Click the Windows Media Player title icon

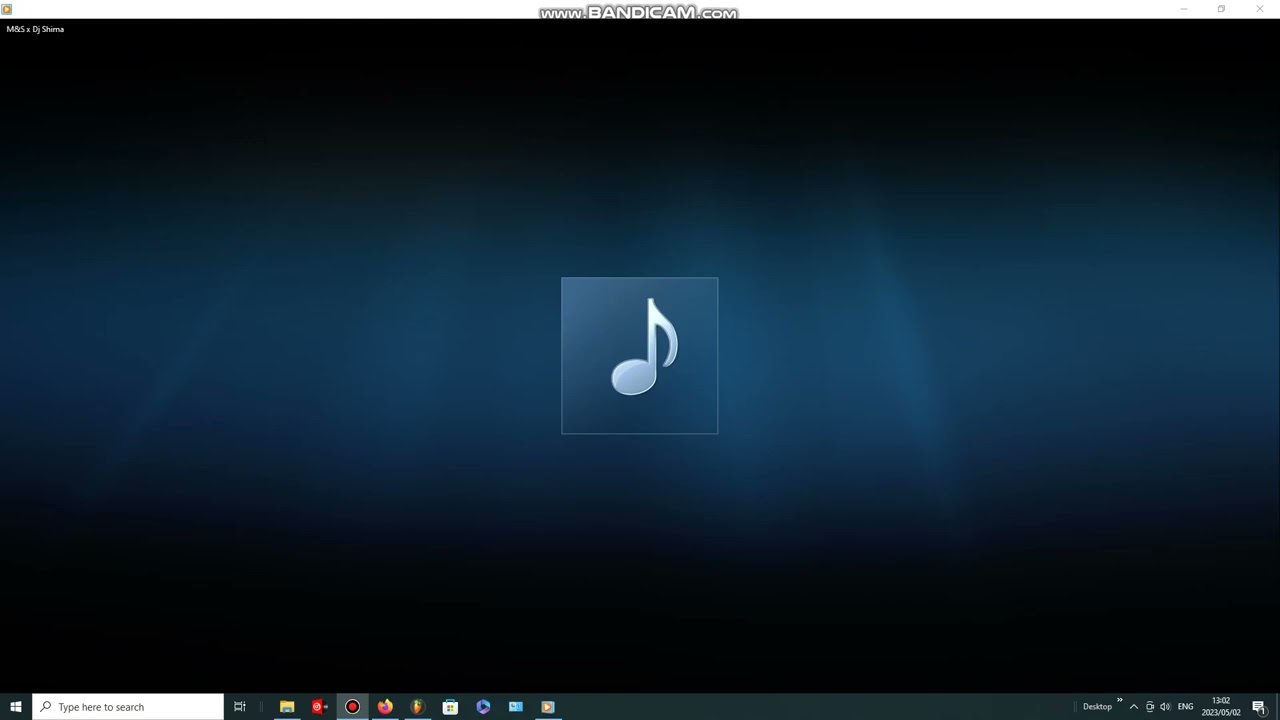(7, 9)
